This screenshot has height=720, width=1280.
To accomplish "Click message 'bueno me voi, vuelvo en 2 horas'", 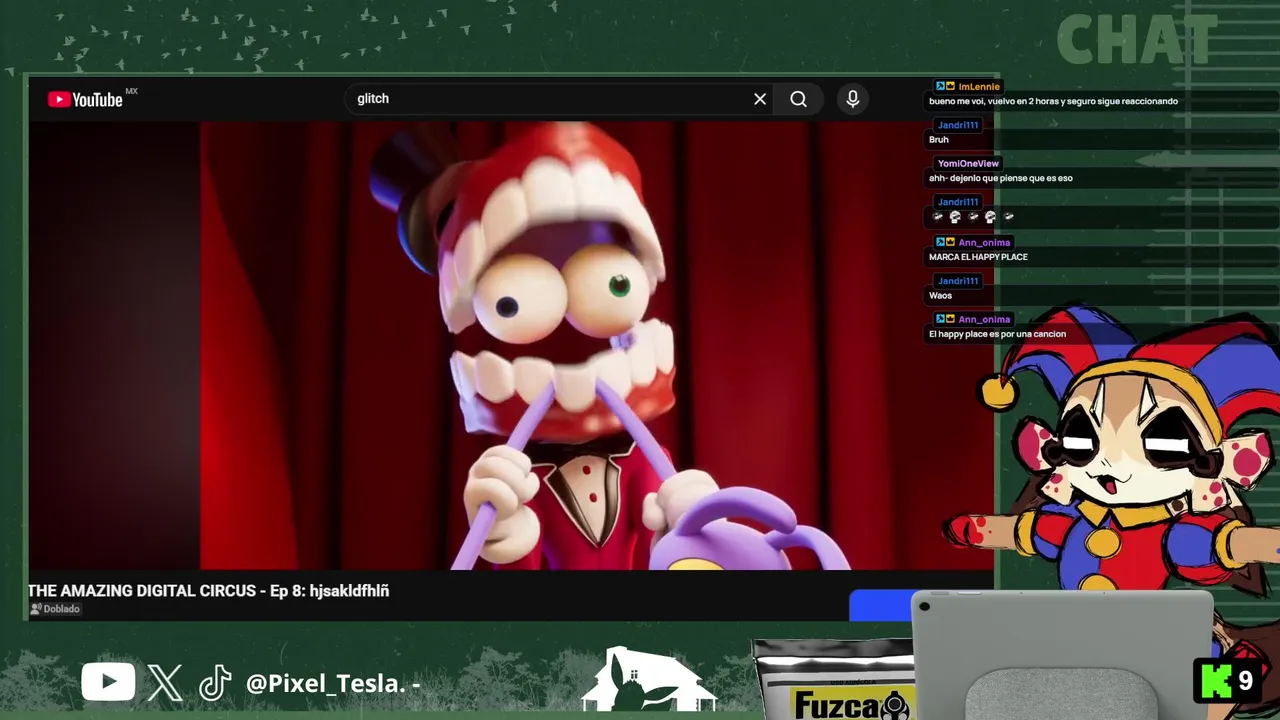I will point(1053,101).
